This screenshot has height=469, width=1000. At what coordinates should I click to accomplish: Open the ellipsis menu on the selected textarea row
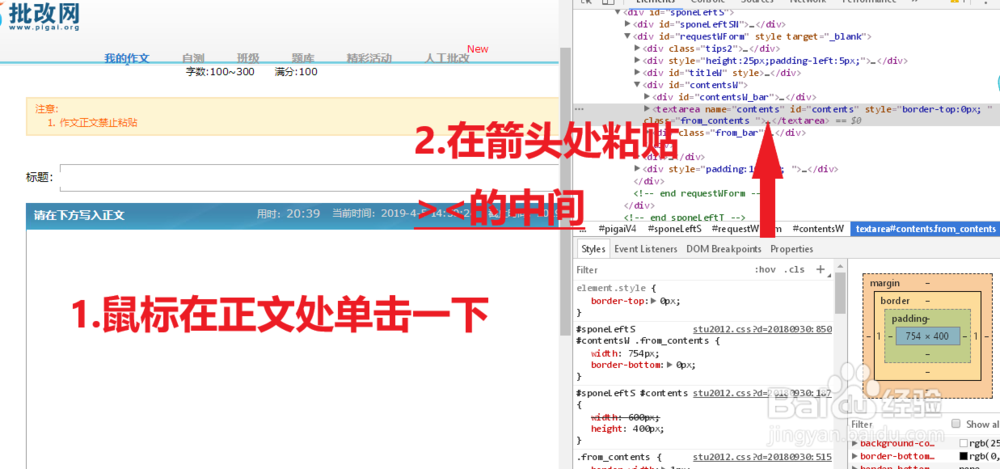pyautogui.click(x=579, y=109)
